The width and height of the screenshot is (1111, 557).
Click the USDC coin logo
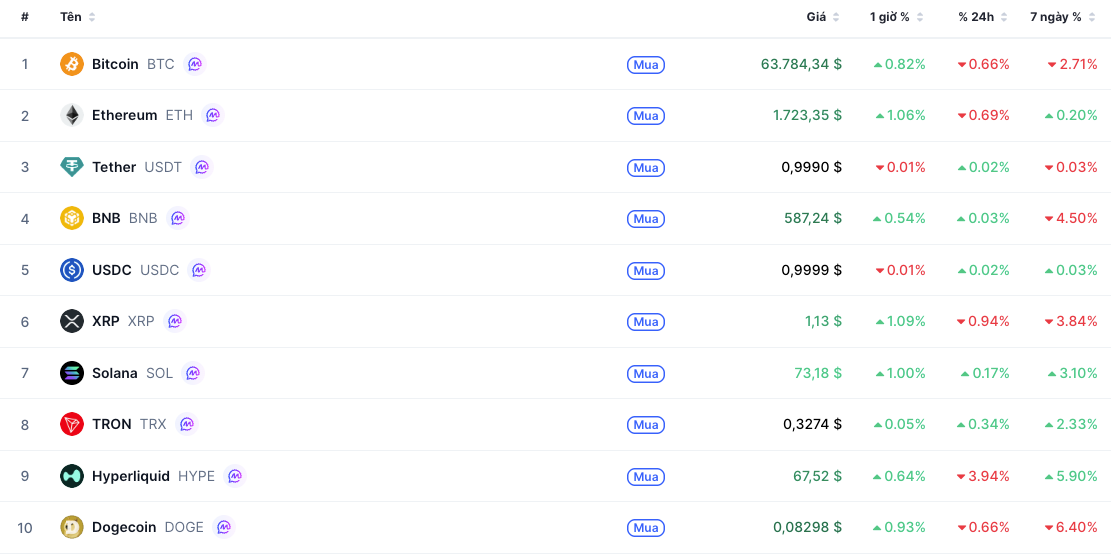[72, 270]
